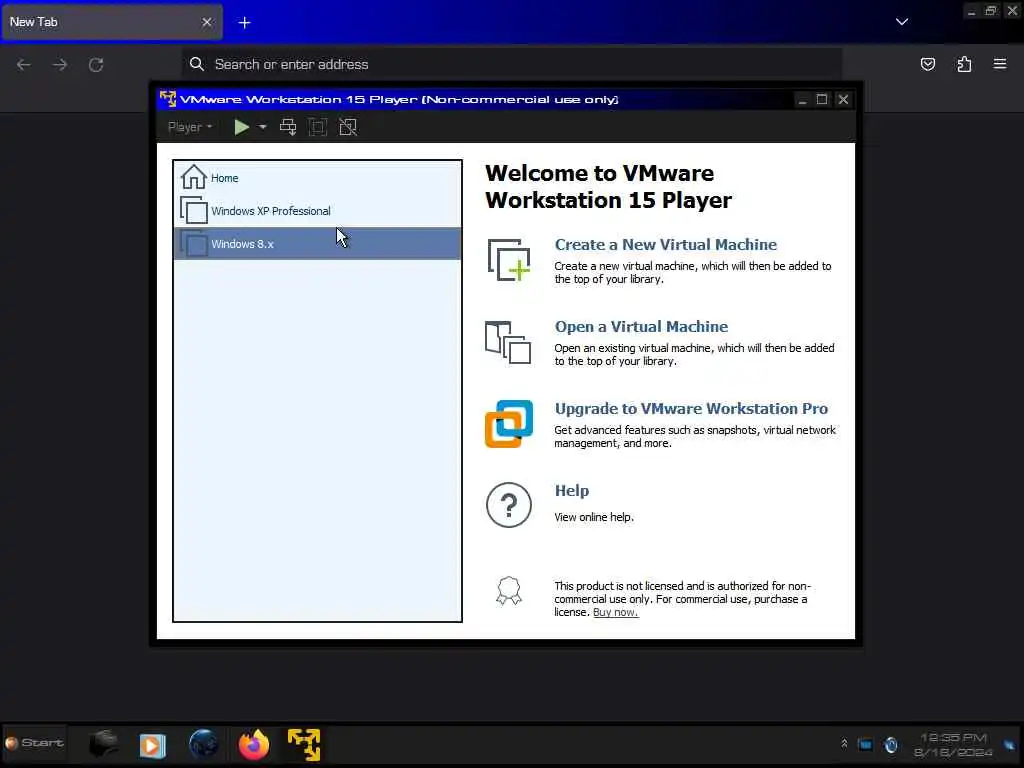Open the Pocket save icon in browser

point(927,64)
